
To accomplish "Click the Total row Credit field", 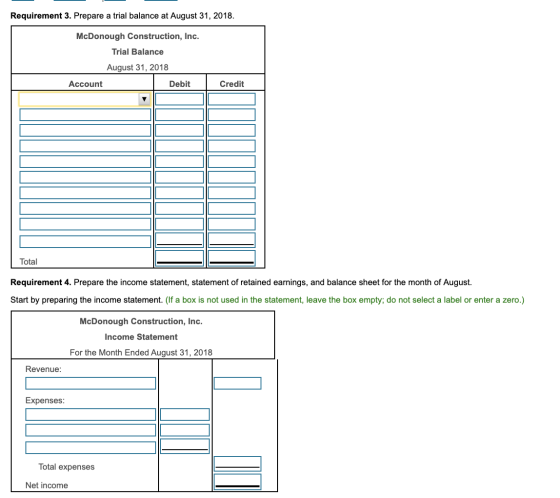I will 232,258.
